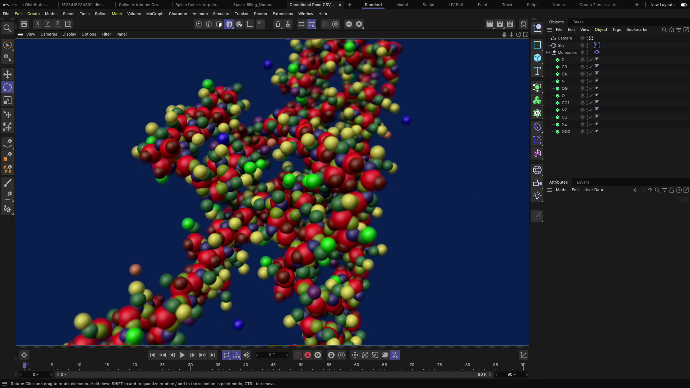The width and height of the screenshot is (690, 388).
Task: Select the Move tool in left toolbar
Action: pos(7,74)
